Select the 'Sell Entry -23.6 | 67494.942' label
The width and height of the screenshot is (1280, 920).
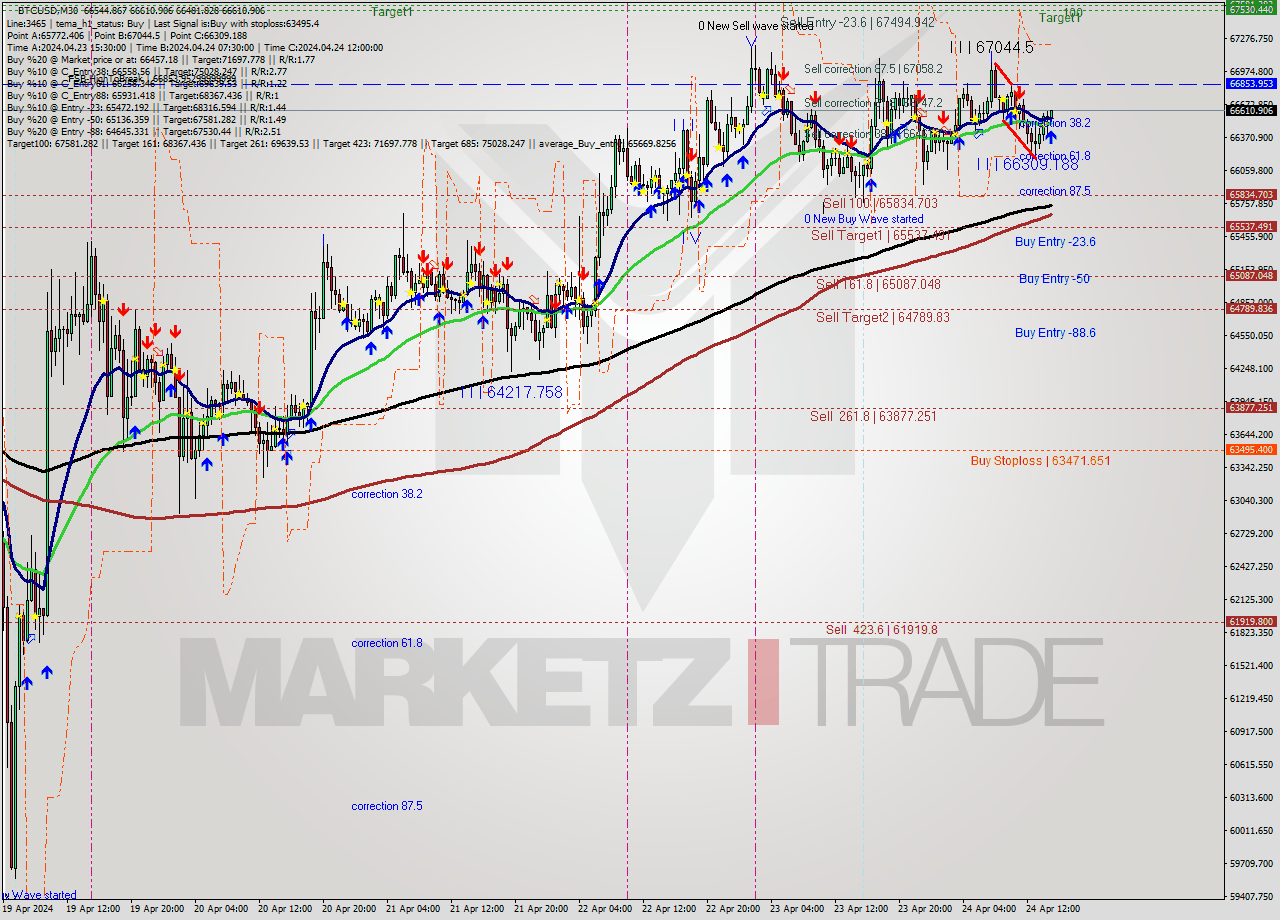click(858, 22)
